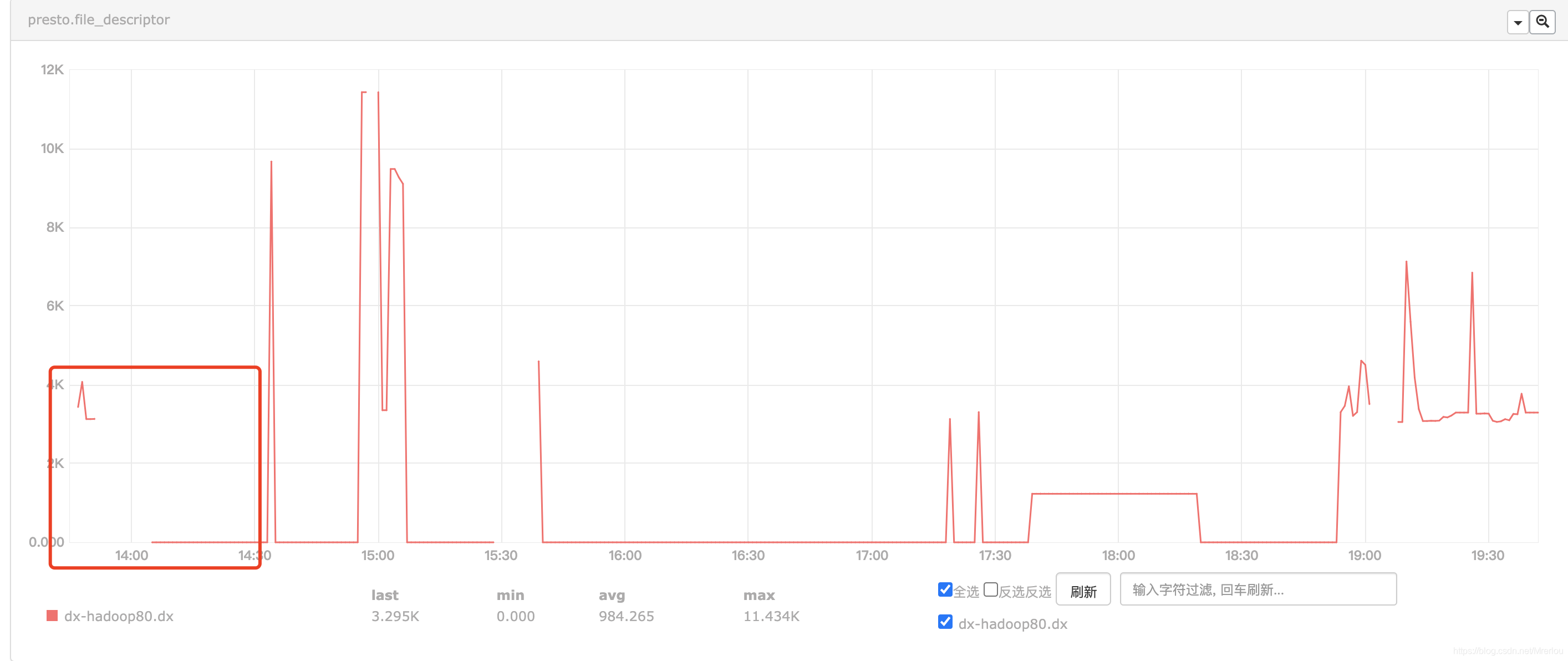Click the 15:00 time axis label
Viewport: 1568px width, 661px height.
point(378,555)
